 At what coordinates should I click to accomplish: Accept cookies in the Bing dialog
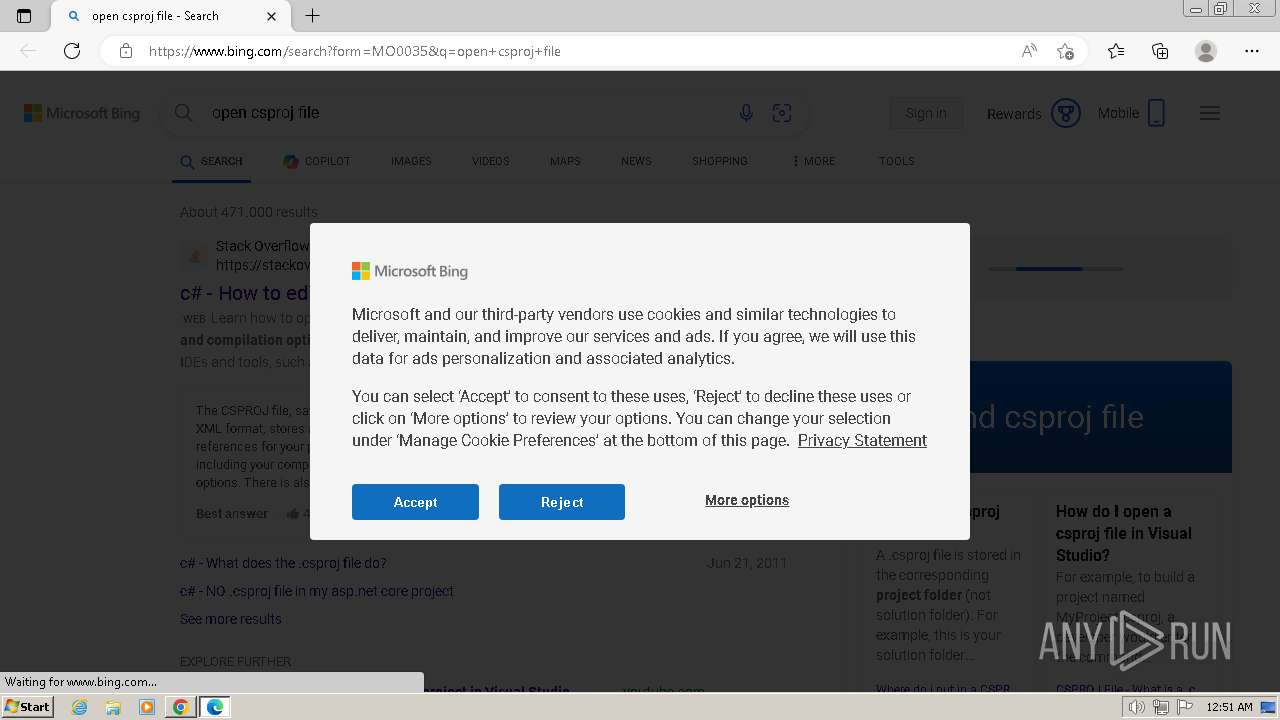point(415,502)
